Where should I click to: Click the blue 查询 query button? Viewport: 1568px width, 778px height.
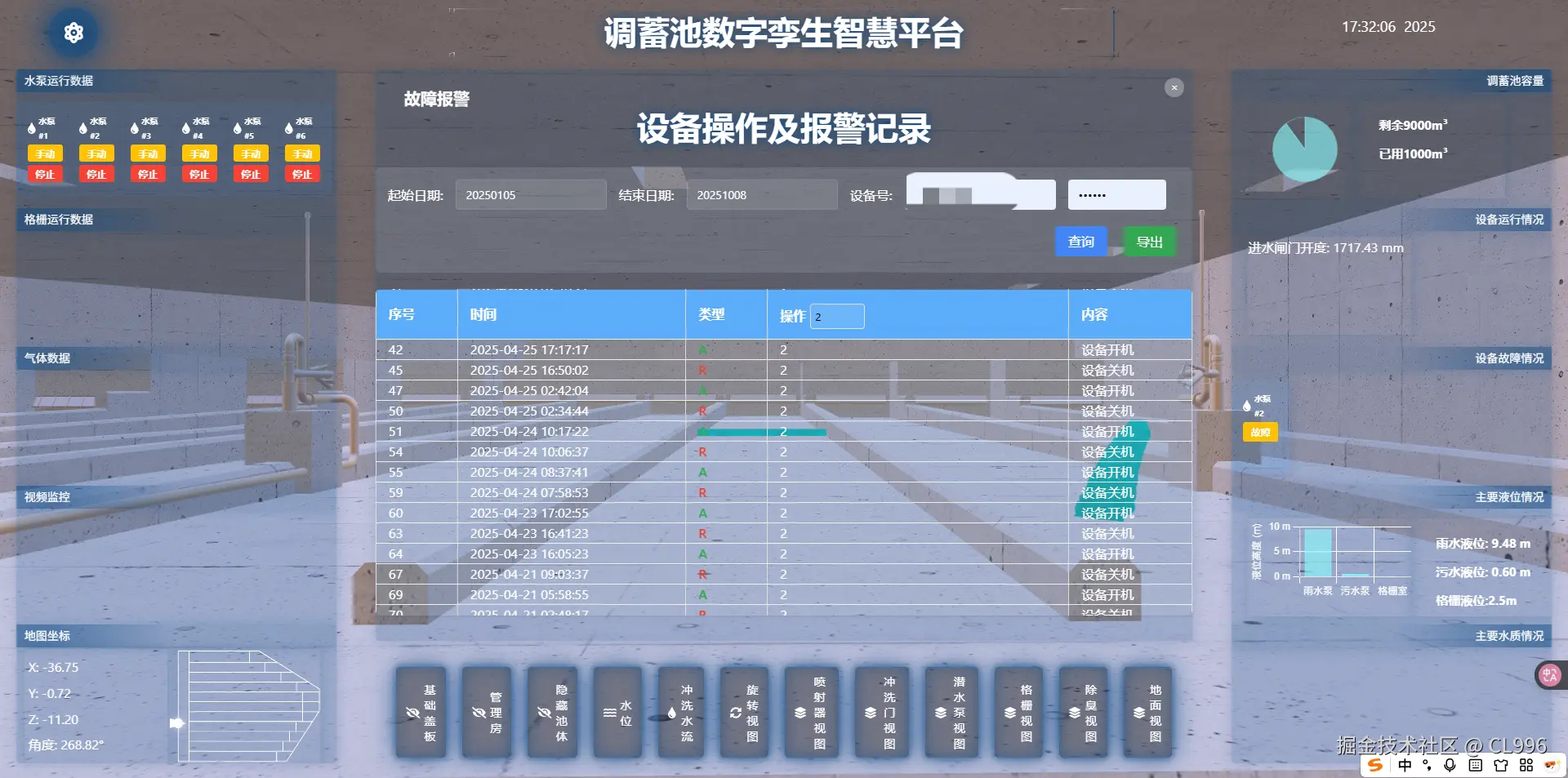coord(1080,241)
